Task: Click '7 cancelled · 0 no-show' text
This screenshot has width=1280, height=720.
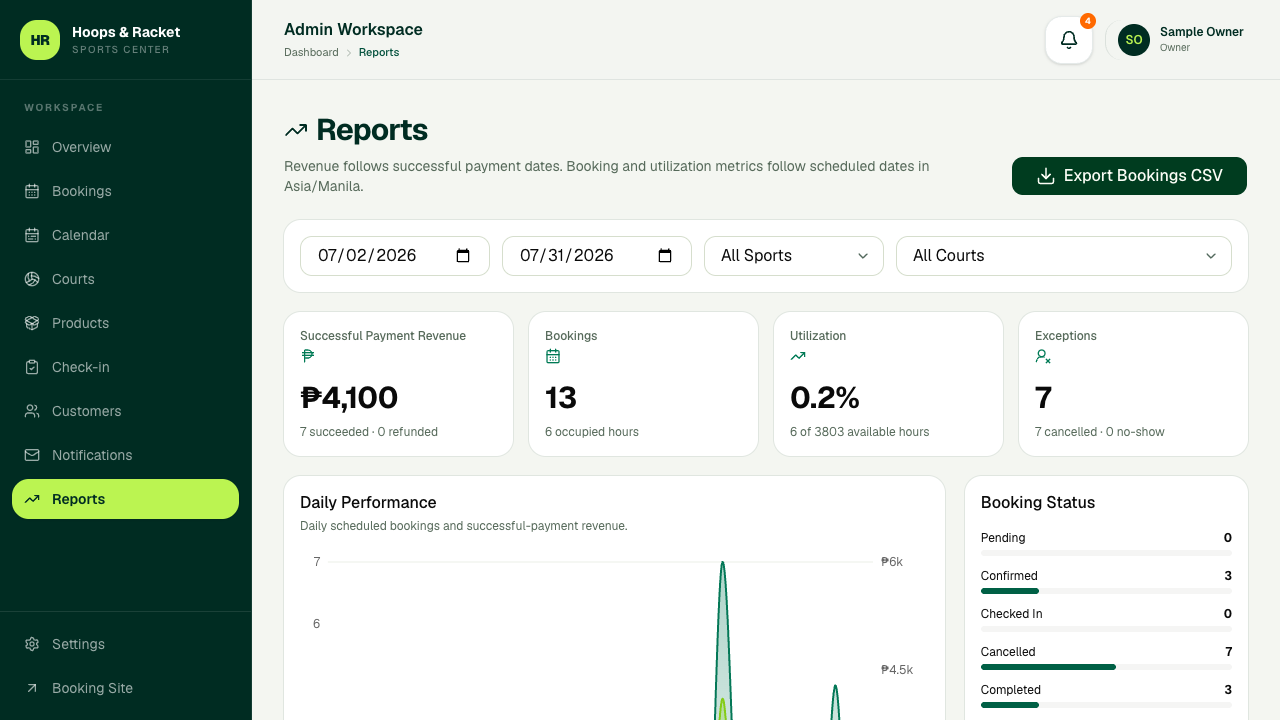Action: [x=1100, y=432]
